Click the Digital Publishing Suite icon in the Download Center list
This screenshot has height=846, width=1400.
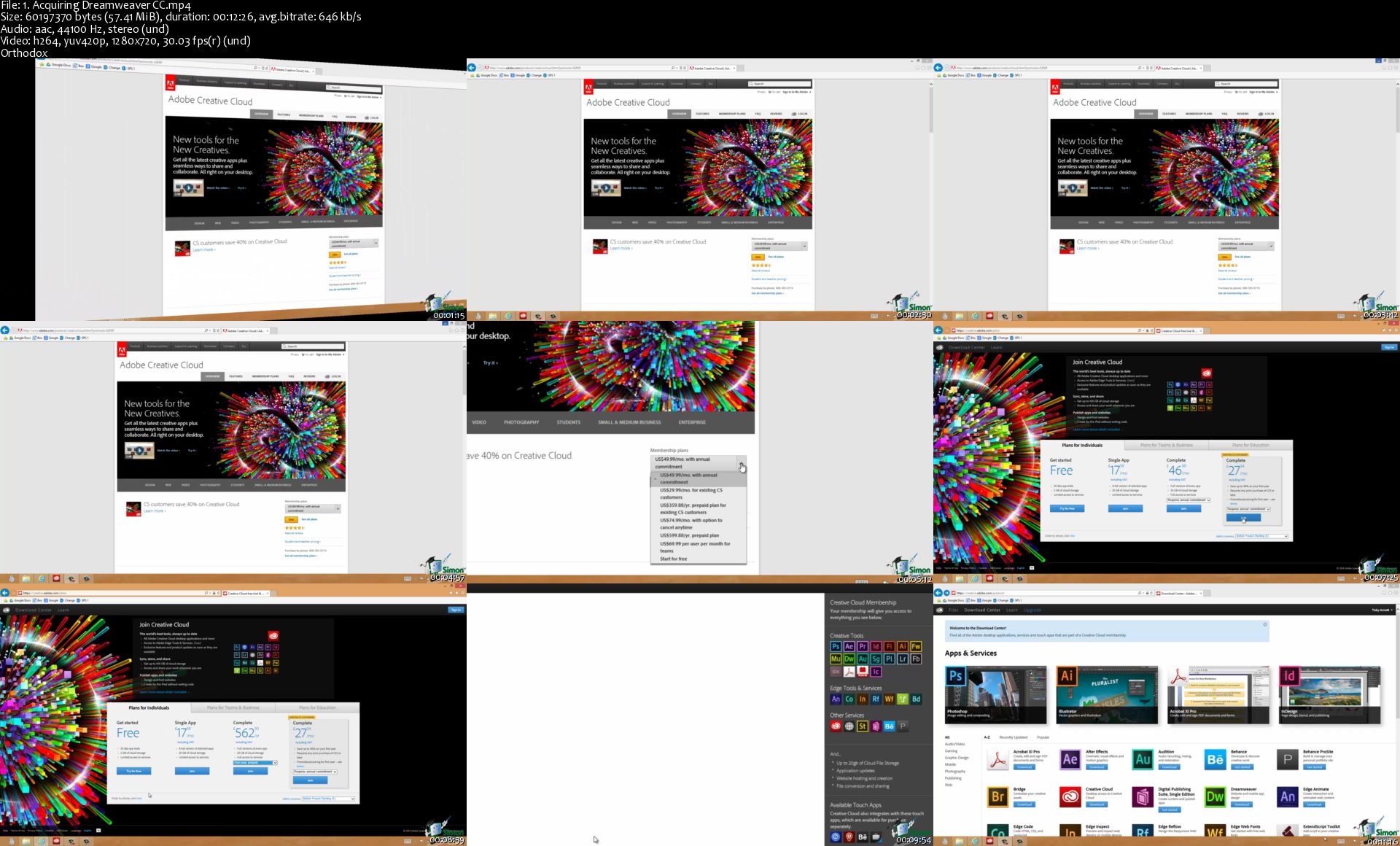(1143, 797)
